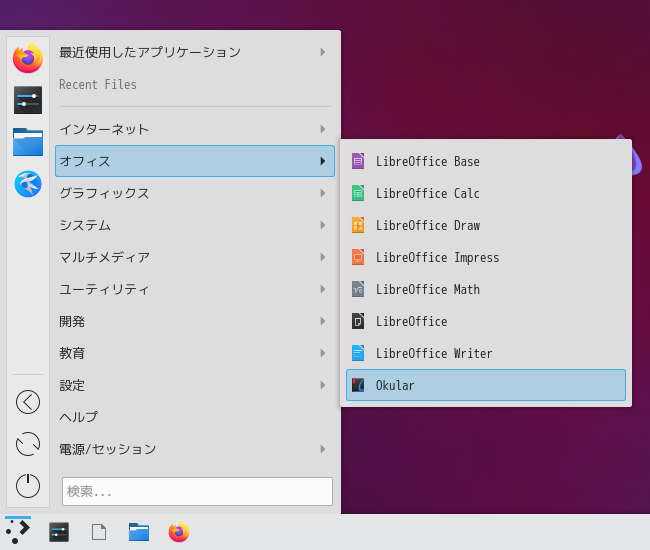Open the インターネット category
Viewport: 650px width, 550px height.
click(195, 129)
